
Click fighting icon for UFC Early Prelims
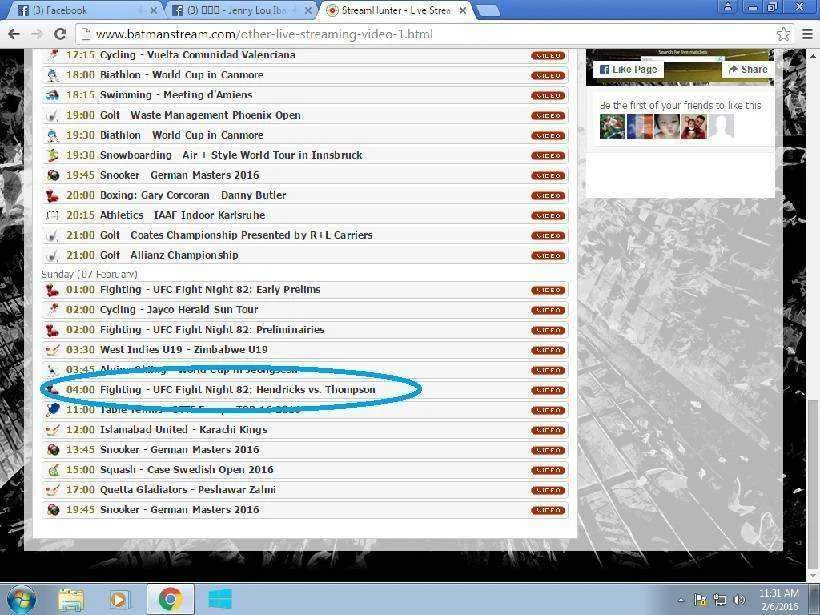(53, 290)
